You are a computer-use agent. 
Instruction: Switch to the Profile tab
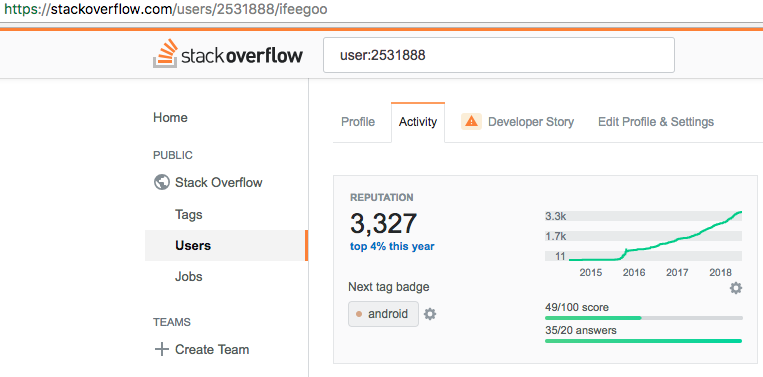[358, 122]
